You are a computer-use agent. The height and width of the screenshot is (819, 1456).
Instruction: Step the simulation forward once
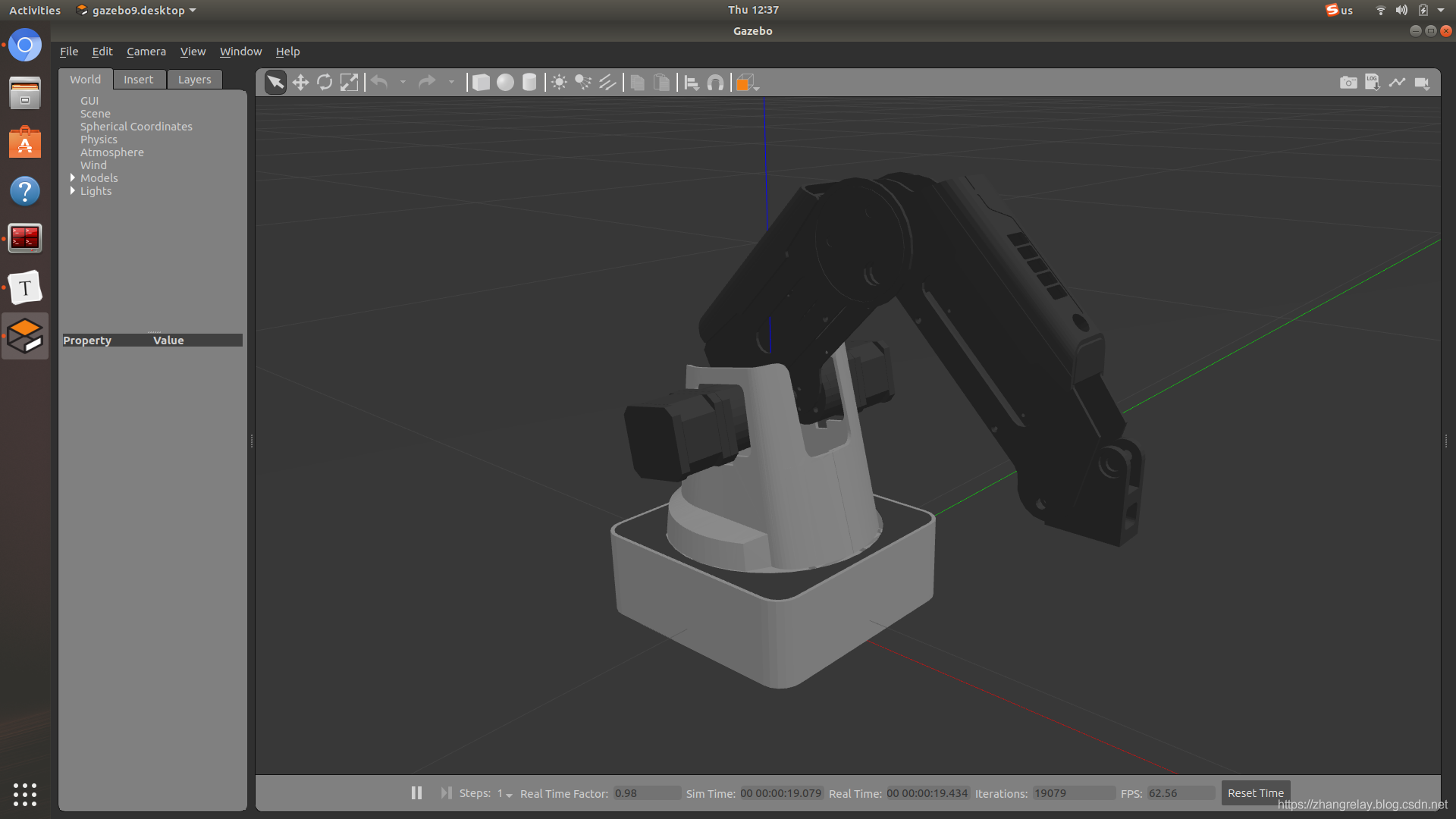coord(446,792)
